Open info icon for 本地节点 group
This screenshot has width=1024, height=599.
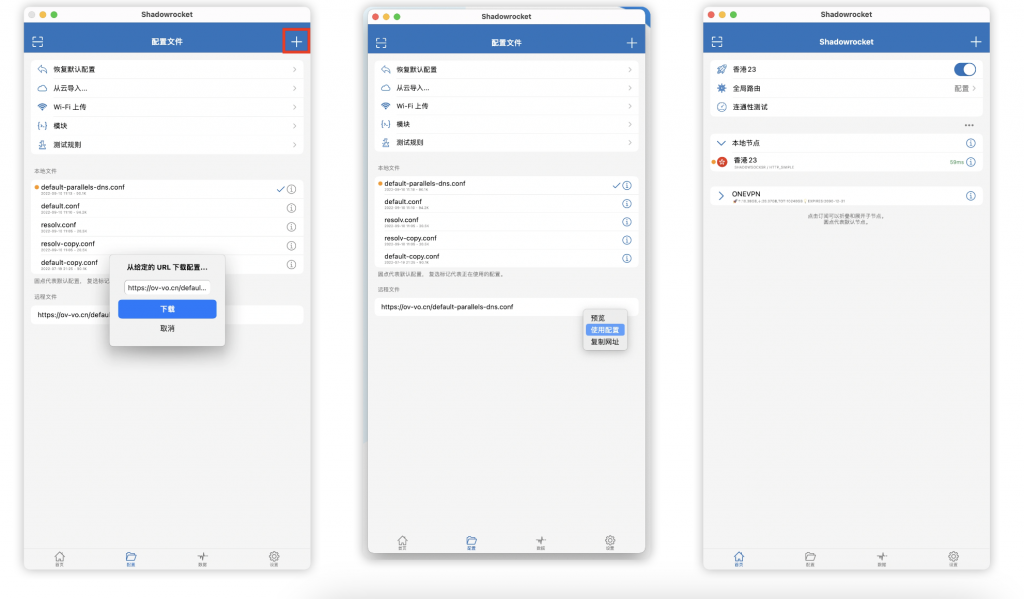[971, 143]
